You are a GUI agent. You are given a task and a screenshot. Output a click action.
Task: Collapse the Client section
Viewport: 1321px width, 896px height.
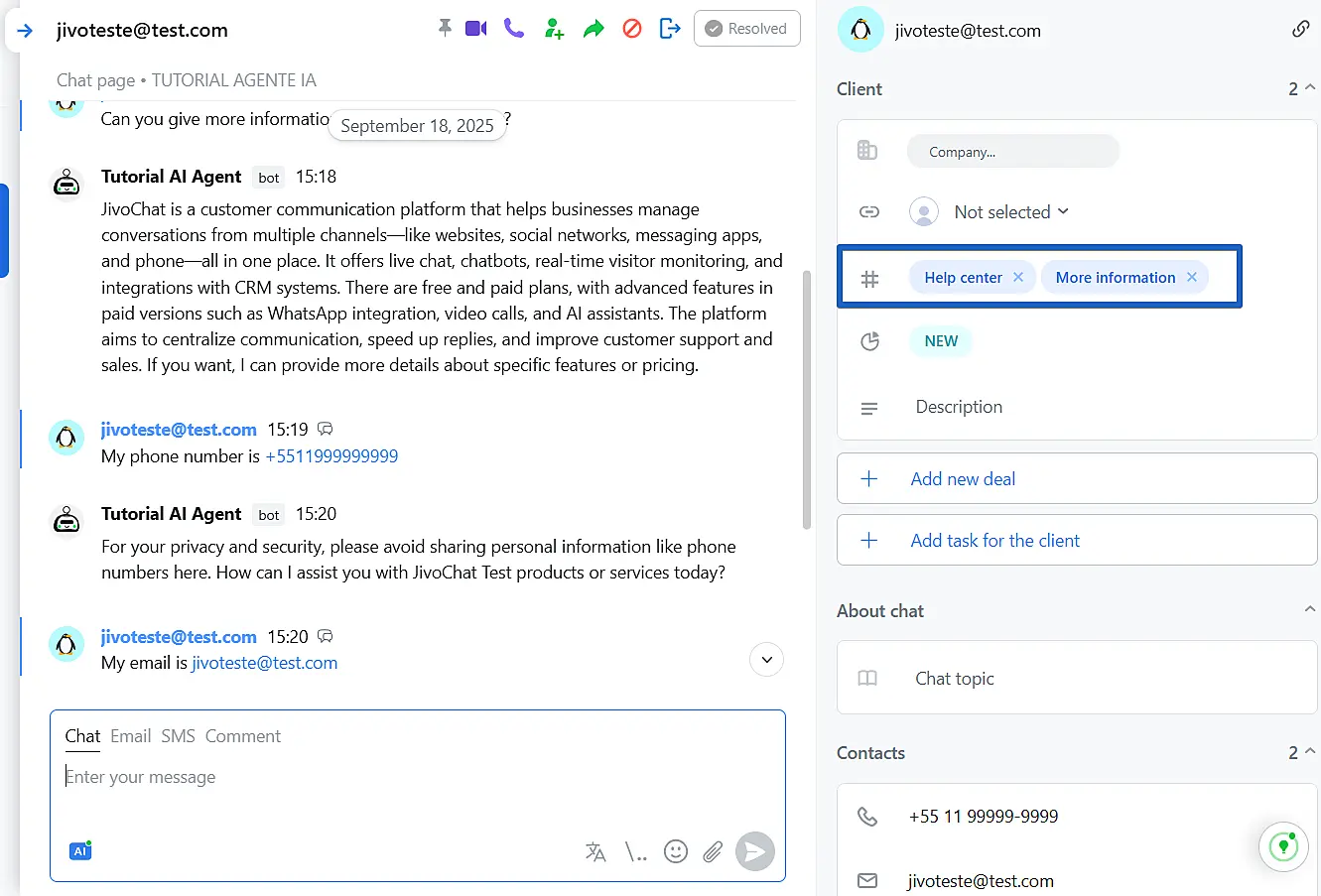tap(1310, 88)
